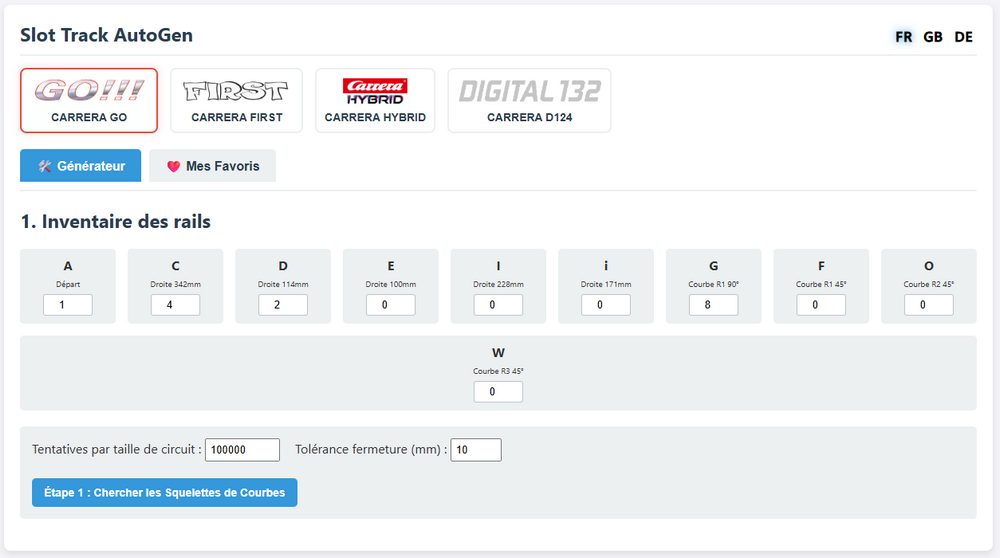Viewport: 1000px width, 558px height.
Task: Click the heart icon on Mes Favoris
Action: [x=173, y=166]
